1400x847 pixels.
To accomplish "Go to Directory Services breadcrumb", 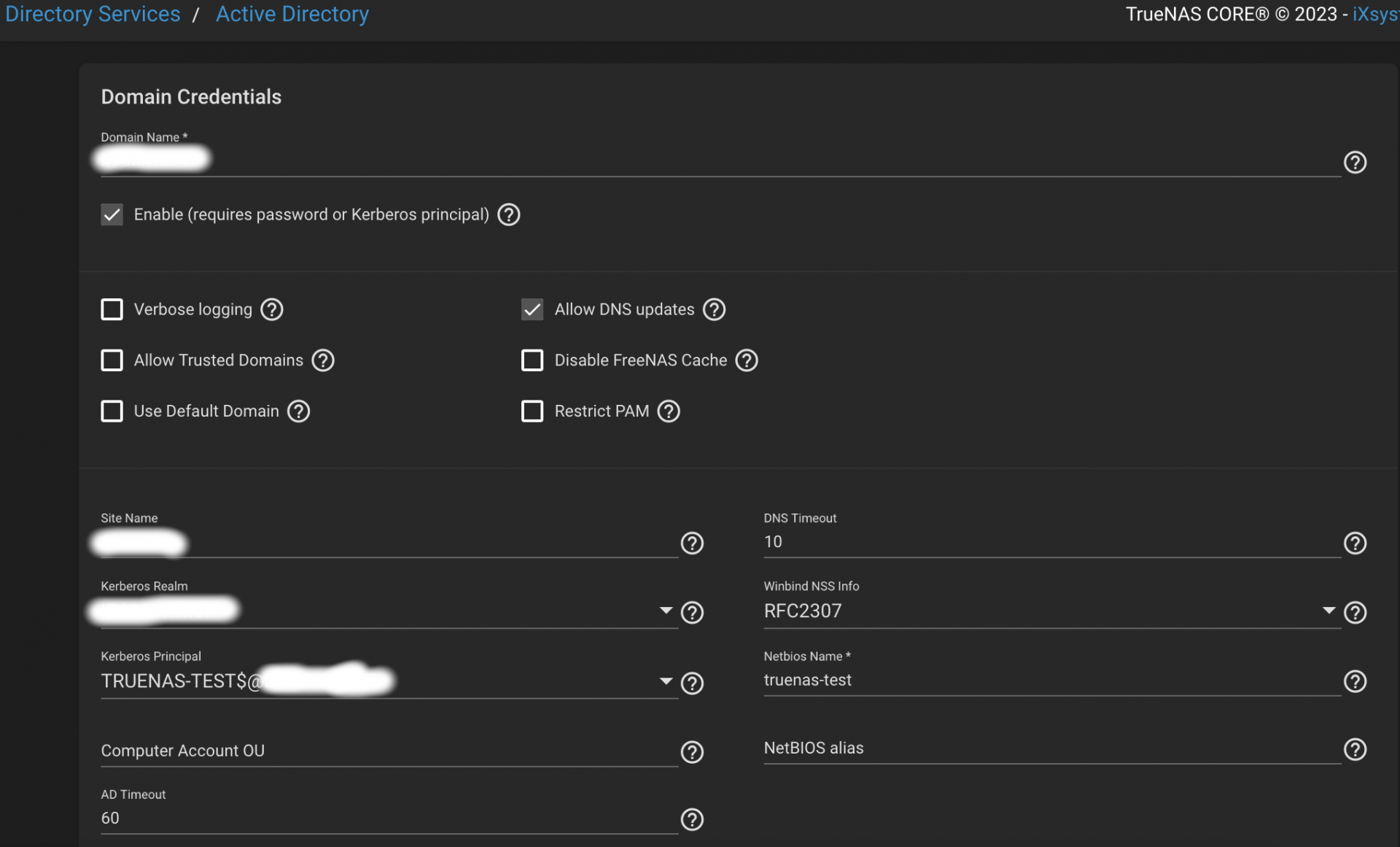I will point(93,14).
